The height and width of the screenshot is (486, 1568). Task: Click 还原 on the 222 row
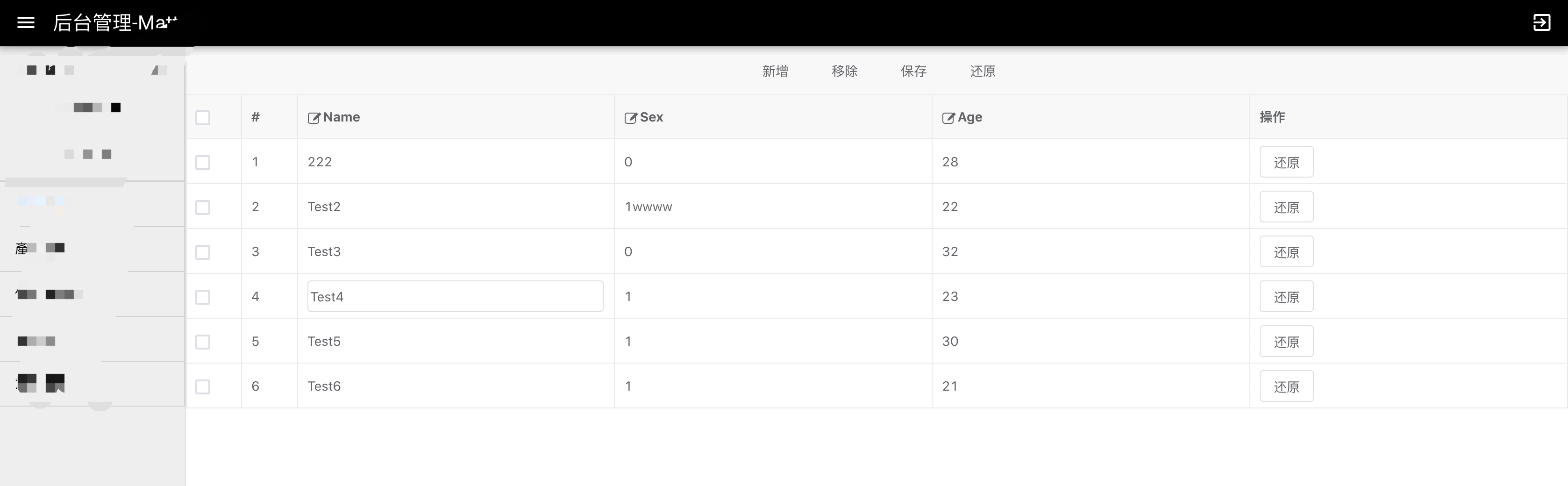(x=1286, y=162)
